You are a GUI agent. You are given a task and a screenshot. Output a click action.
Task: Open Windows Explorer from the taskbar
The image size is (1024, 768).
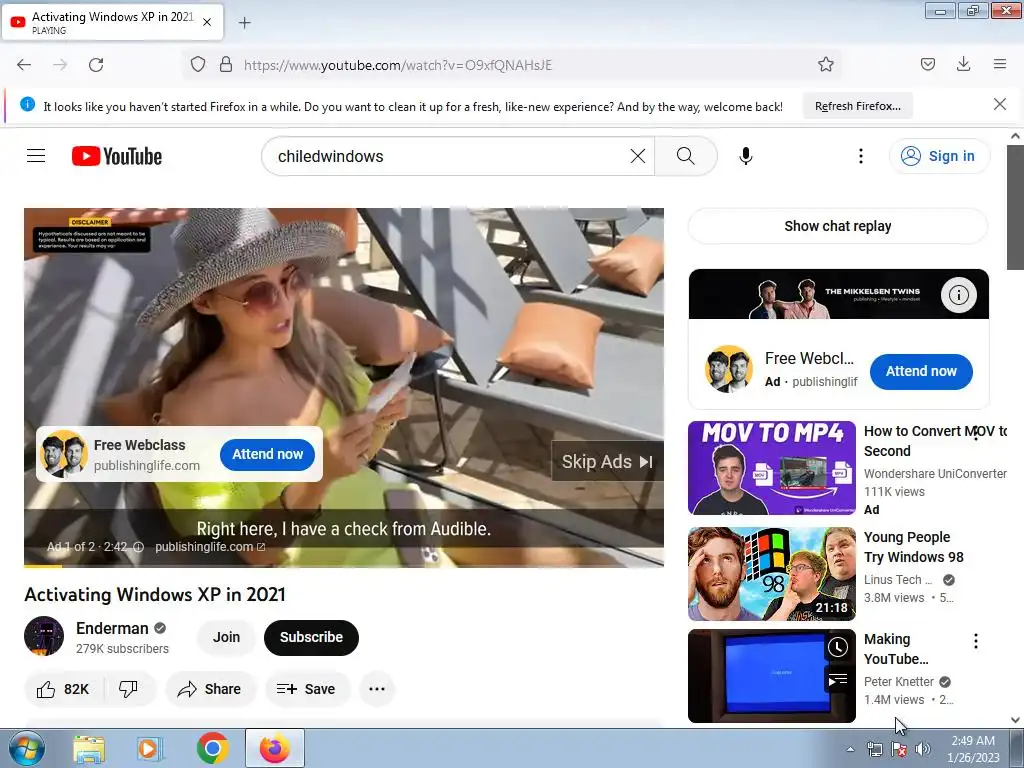coord(89,749)
